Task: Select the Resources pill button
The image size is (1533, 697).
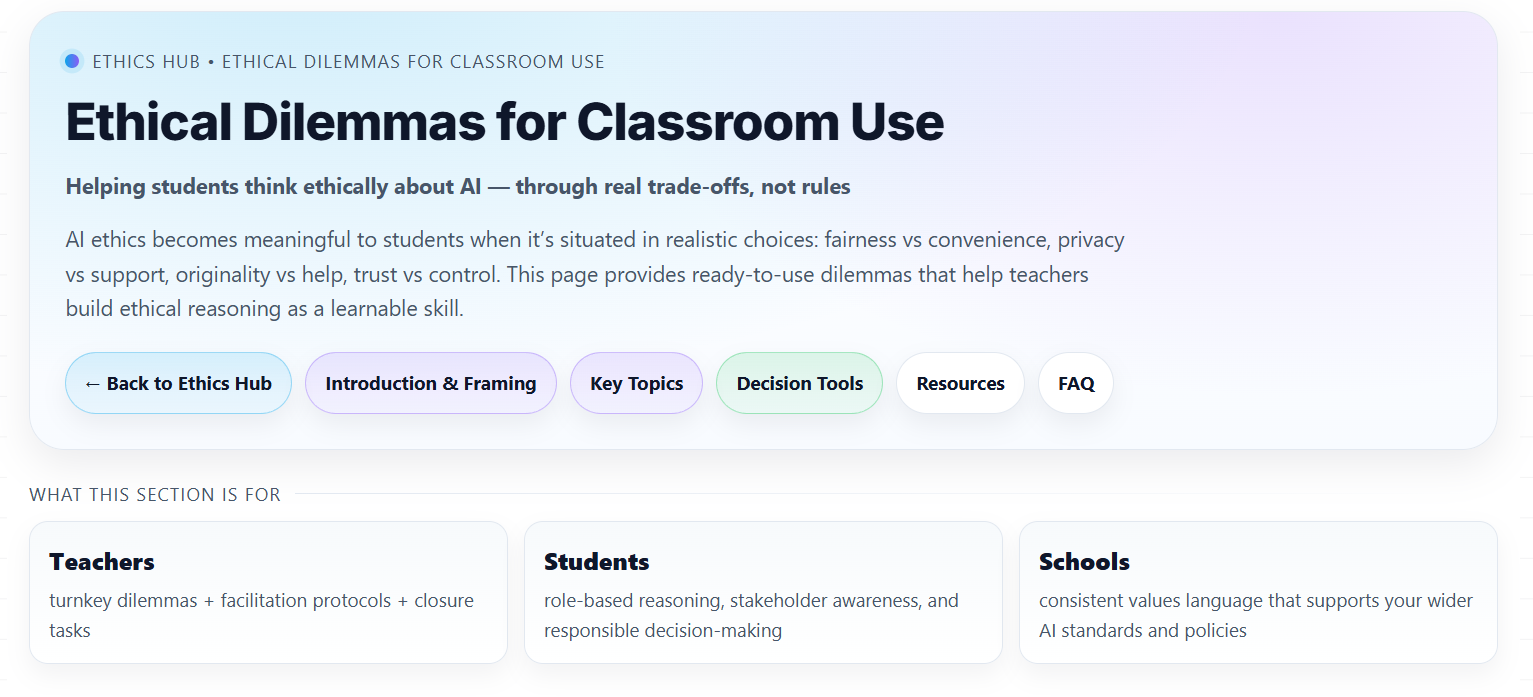Action: (x=960, y=383)
